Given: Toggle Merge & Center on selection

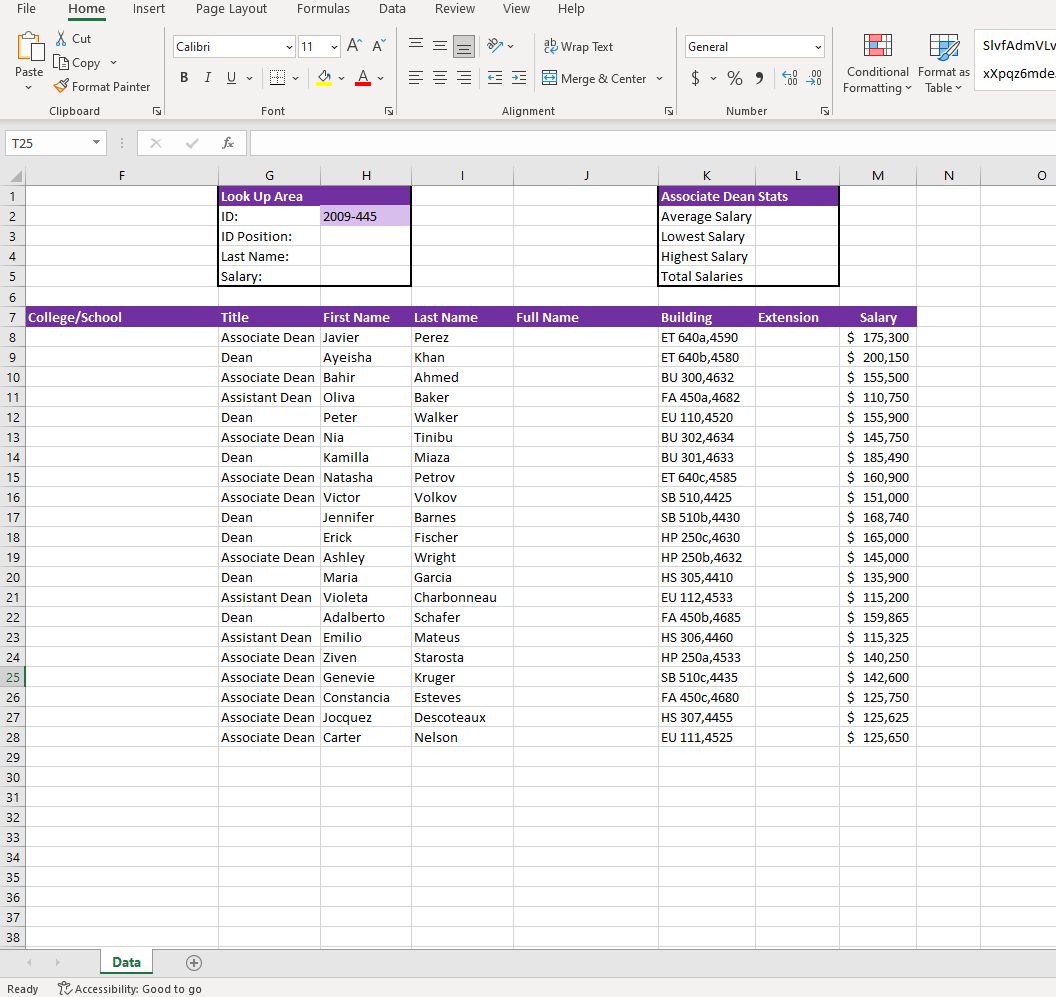Looking at the screenshot, I should [596, 78].
